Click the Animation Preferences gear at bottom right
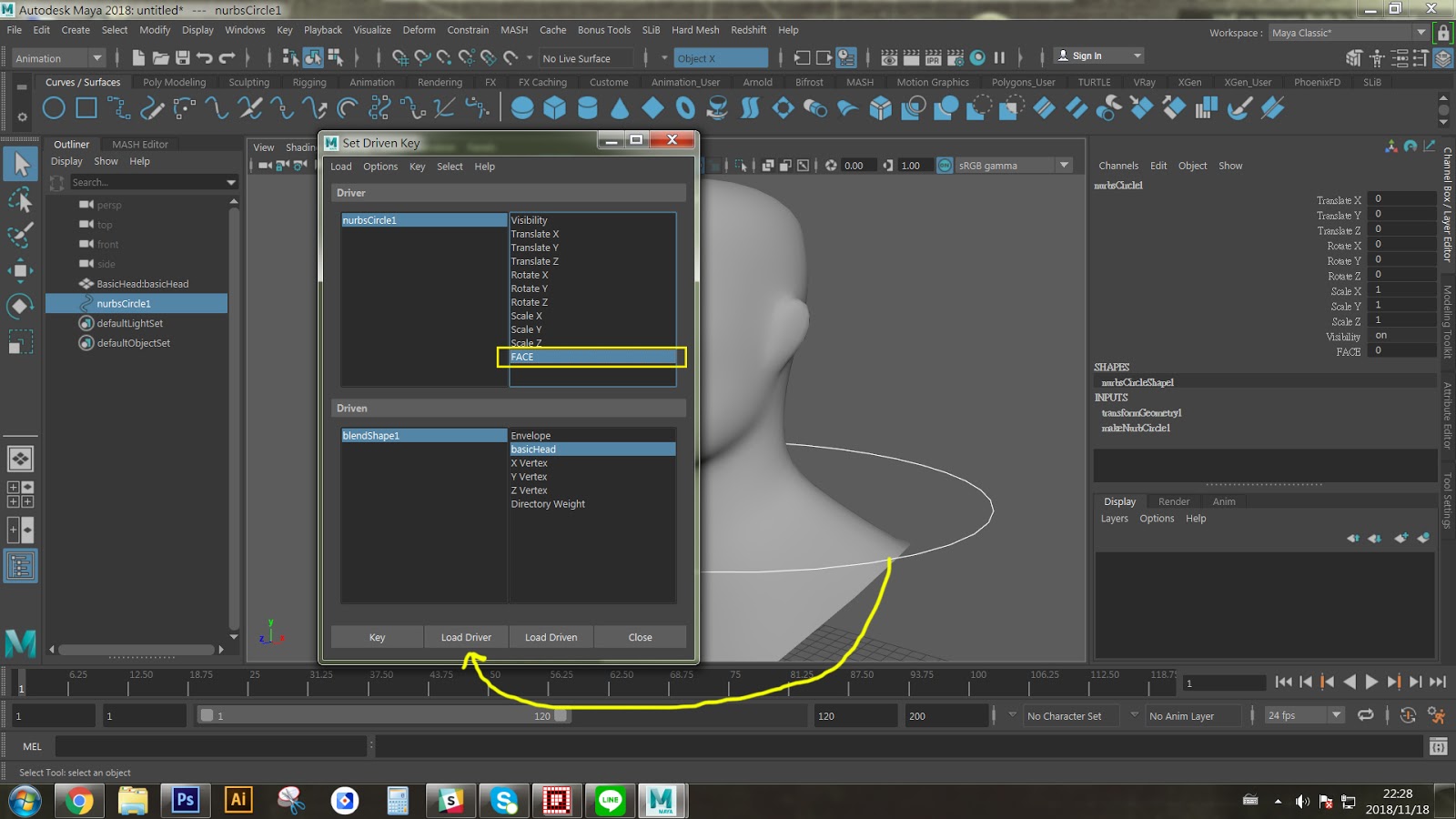 coord(1436,715)
